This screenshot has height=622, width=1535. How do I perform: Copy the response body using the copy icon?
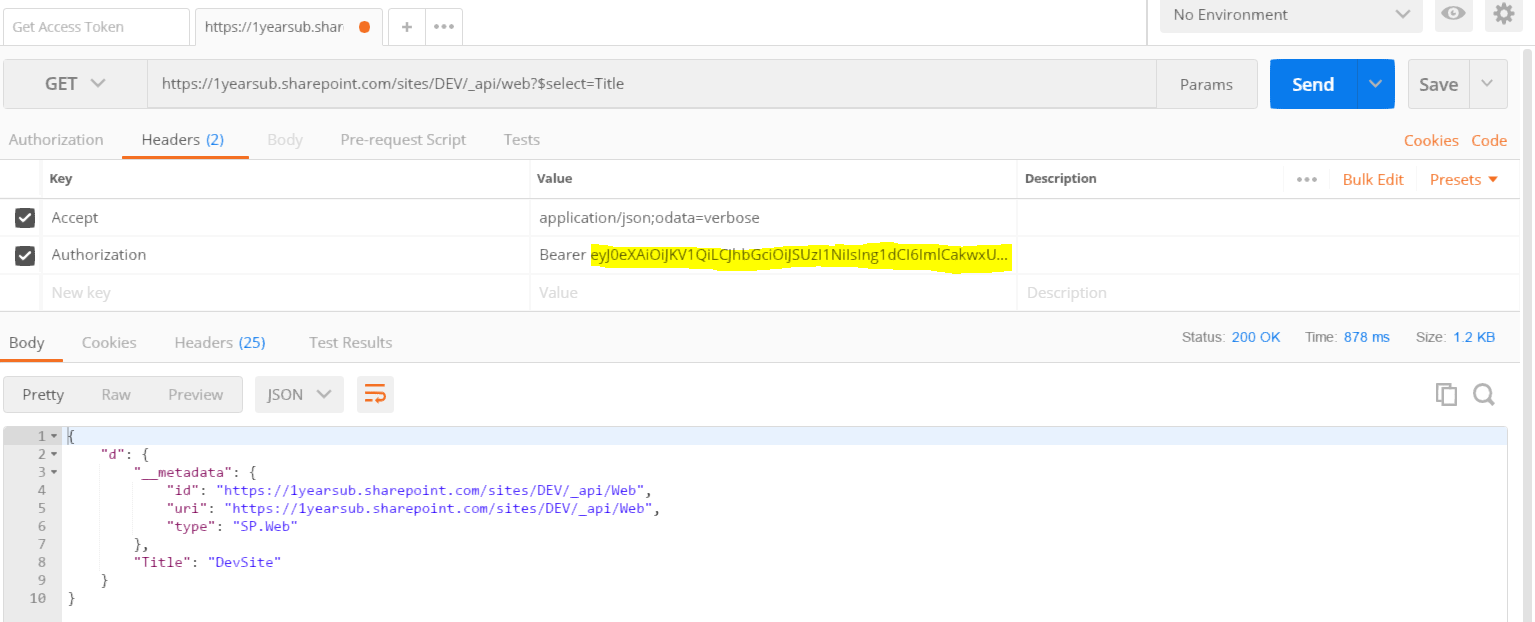click(x=1446, y=394)
